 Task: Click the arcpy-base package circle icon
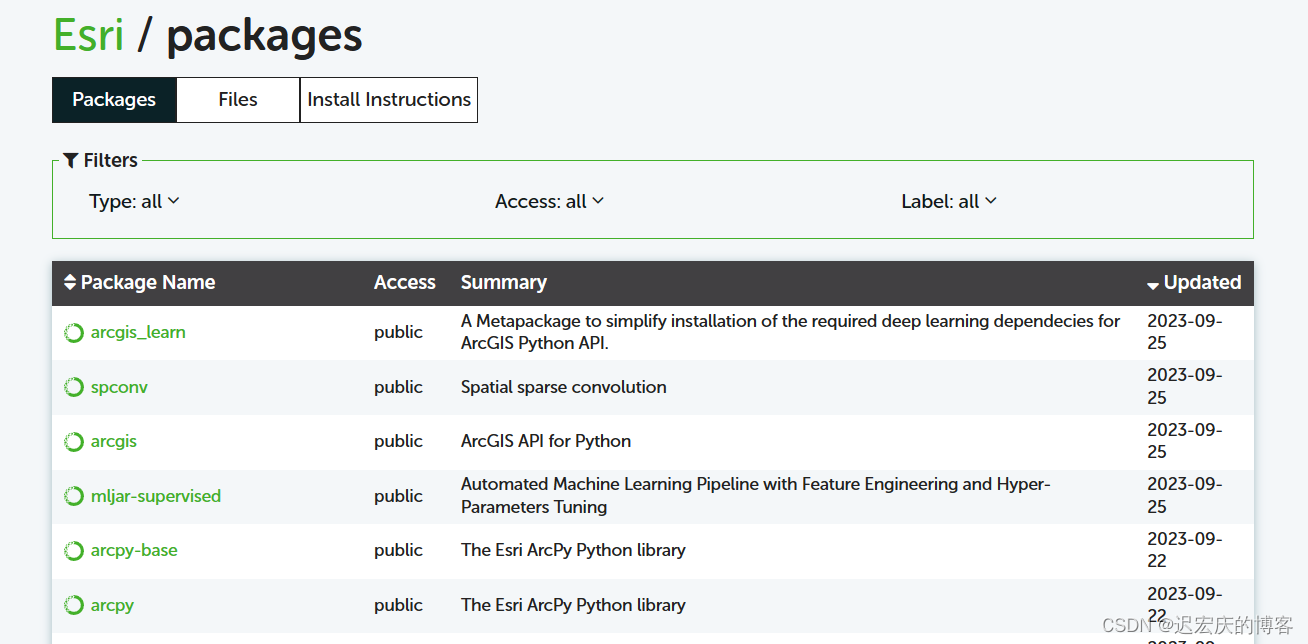(x=74, y=551)
